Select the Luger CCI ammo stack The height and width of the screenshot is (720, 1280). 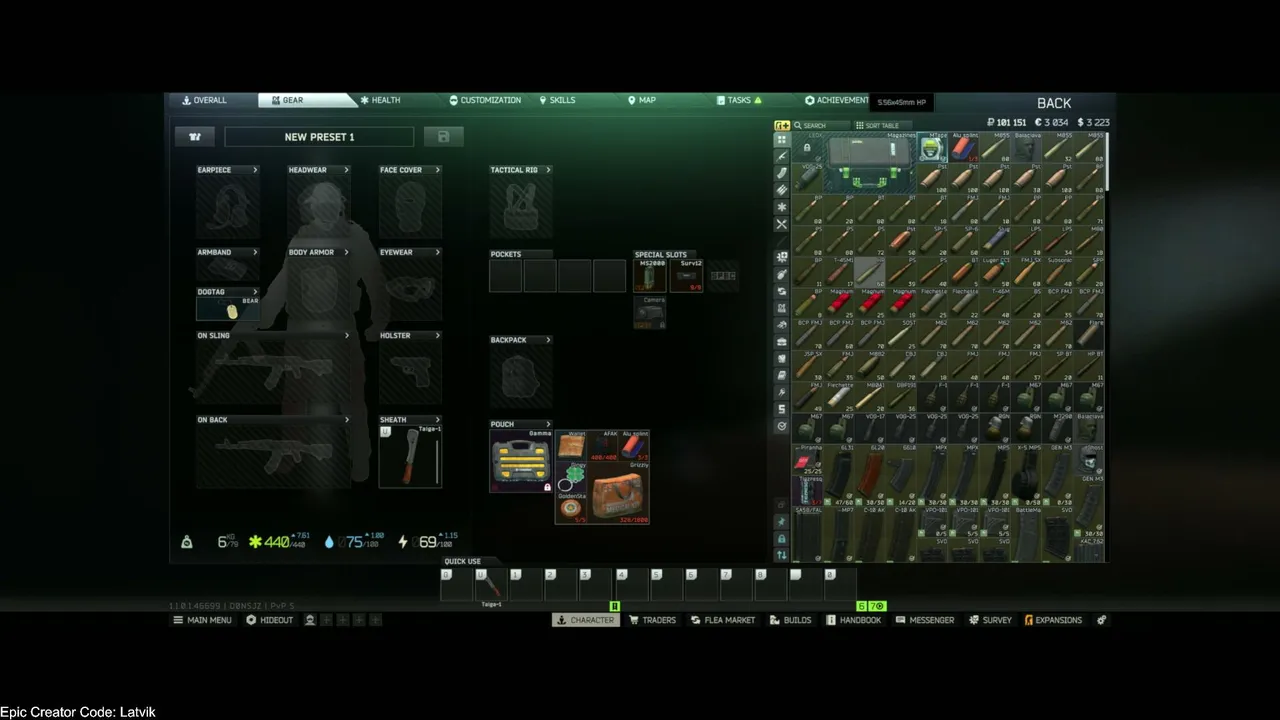pyautogui.click(x=994, y=272)
